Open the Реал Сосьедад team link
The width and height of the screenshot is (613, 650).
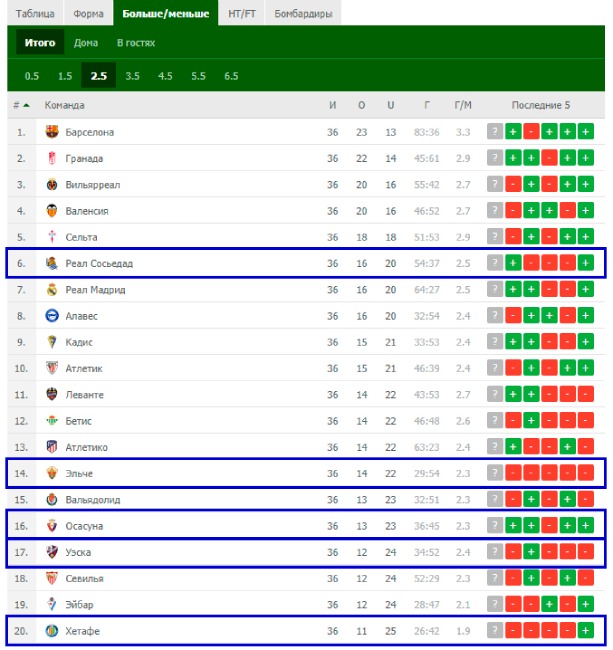(x=99, y=263)
